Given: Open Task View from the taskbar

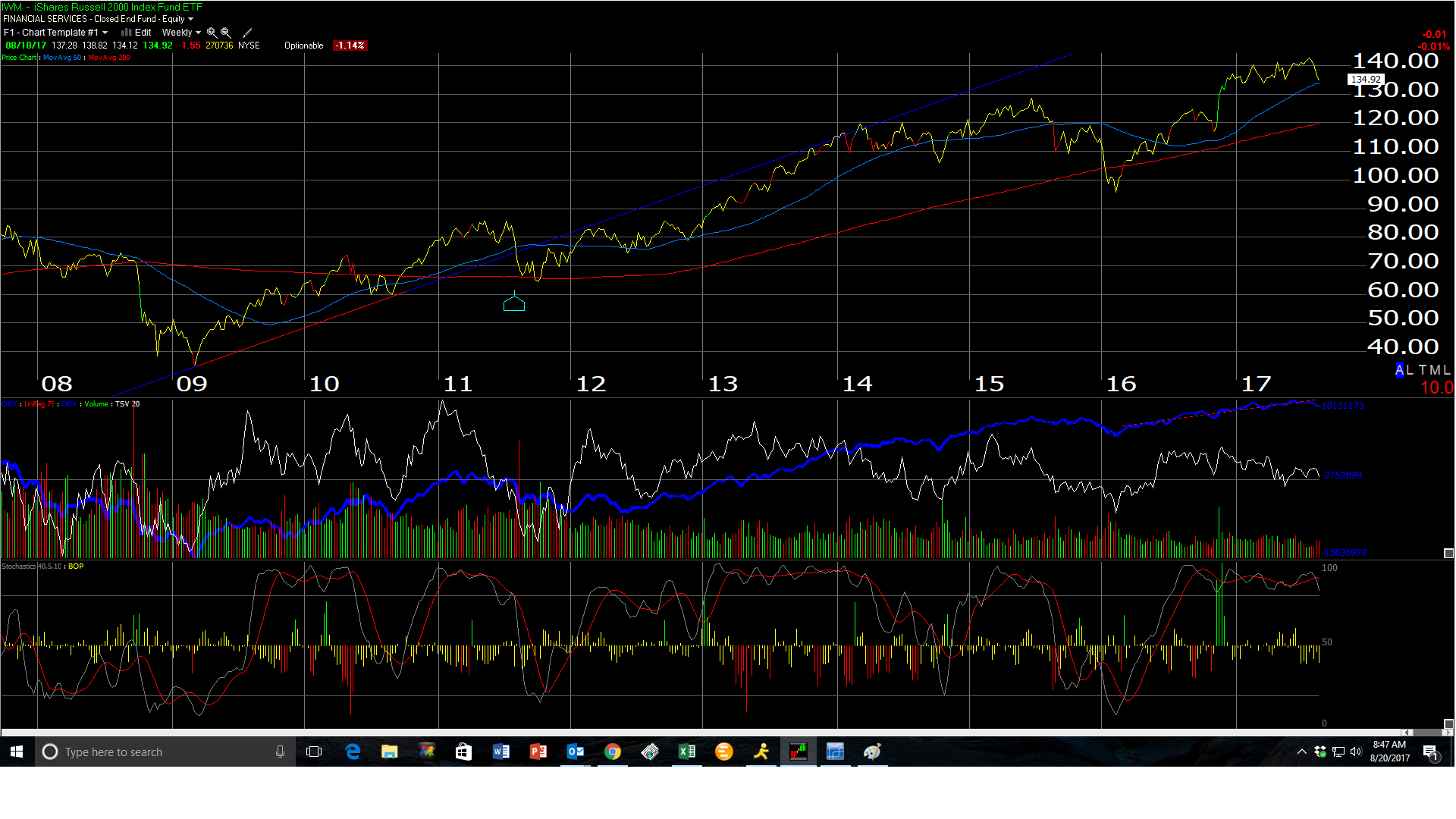Looking at the screenshot, I should 314,752.
